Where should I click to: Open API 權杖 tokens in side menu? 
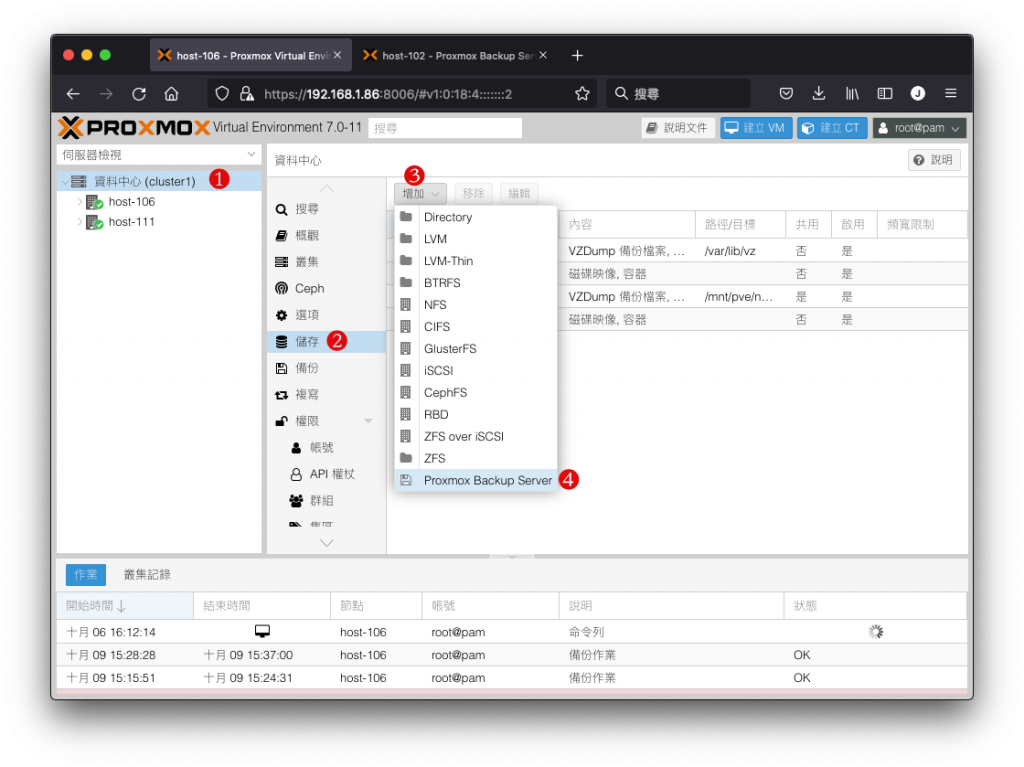tap(327, 474)
